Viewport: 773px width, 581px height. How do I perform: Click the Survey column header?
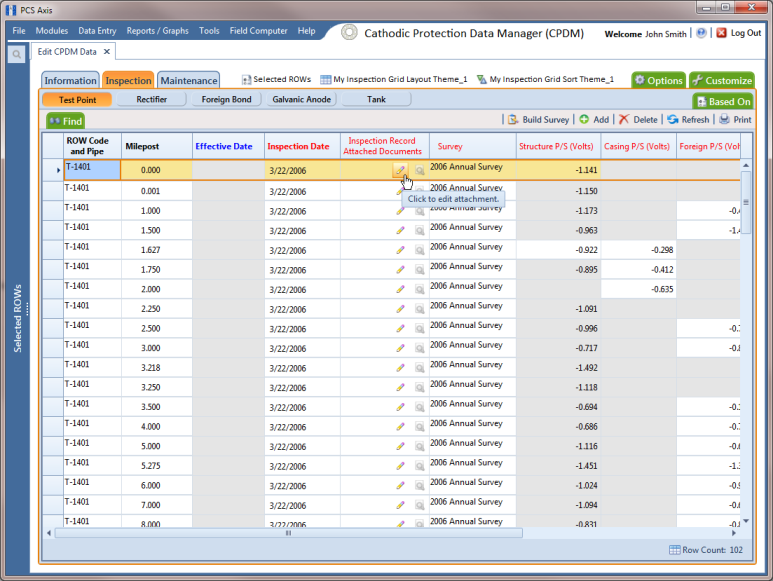pyautogui.click(x=472, y=146)
